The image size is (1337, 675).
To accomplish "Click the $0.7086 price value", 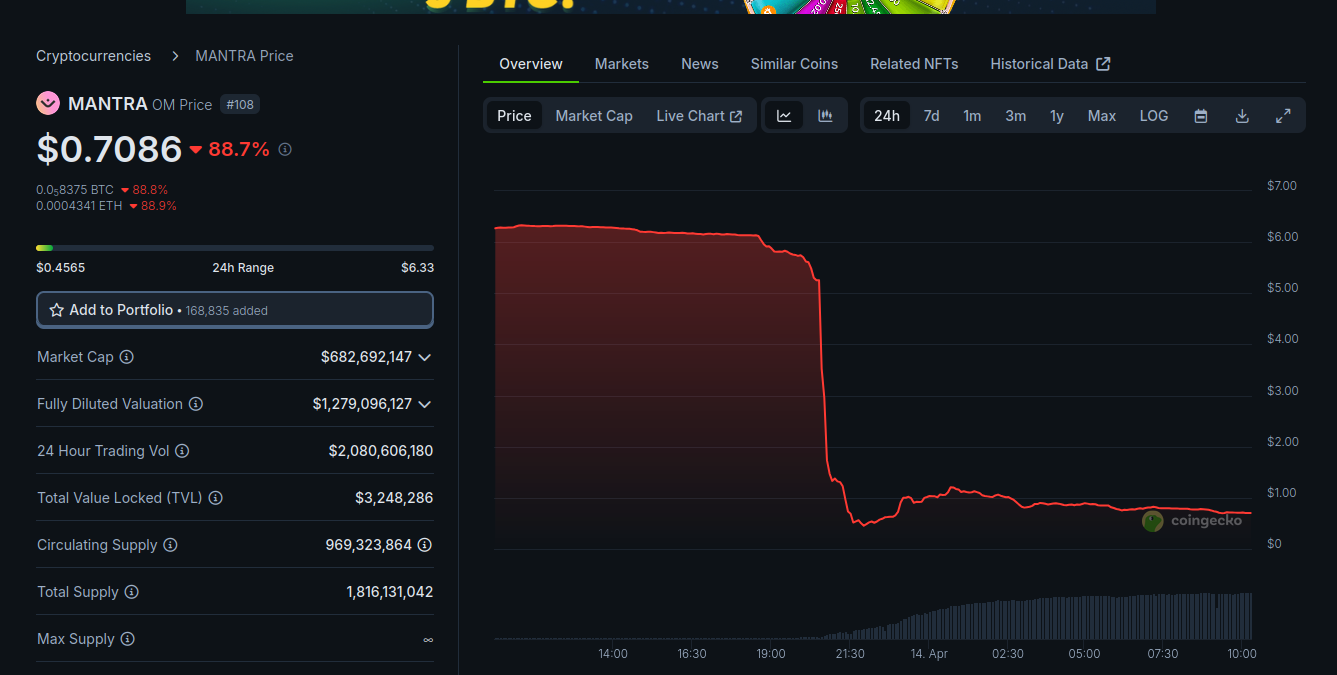I will pyautogui.click(x=109, y=149).
